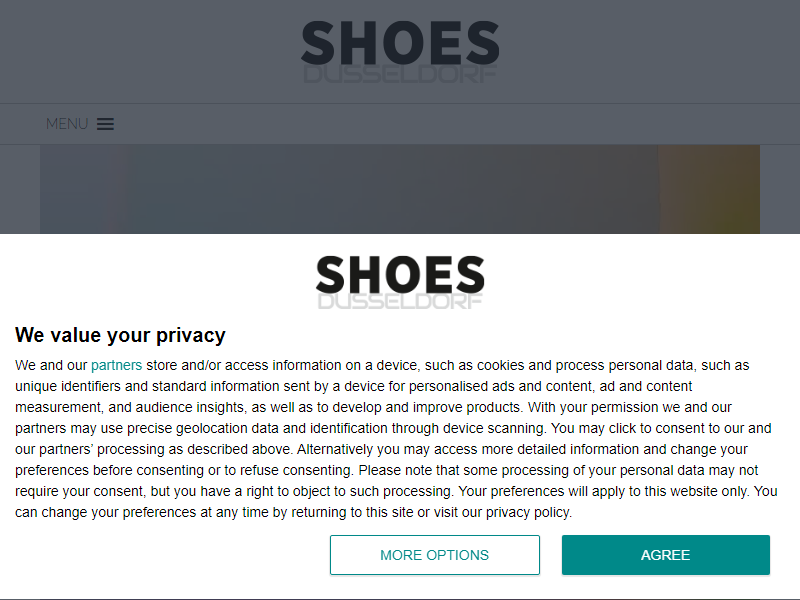Click empty dialog space left of MORE OPTIONS

coord(168,555)
